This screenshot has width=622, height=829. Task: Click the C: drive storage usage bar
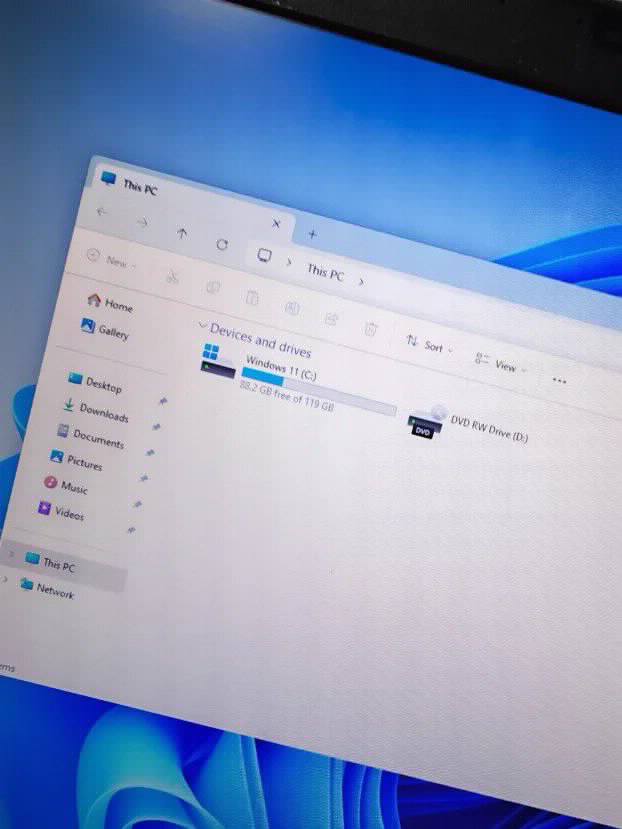318,392
